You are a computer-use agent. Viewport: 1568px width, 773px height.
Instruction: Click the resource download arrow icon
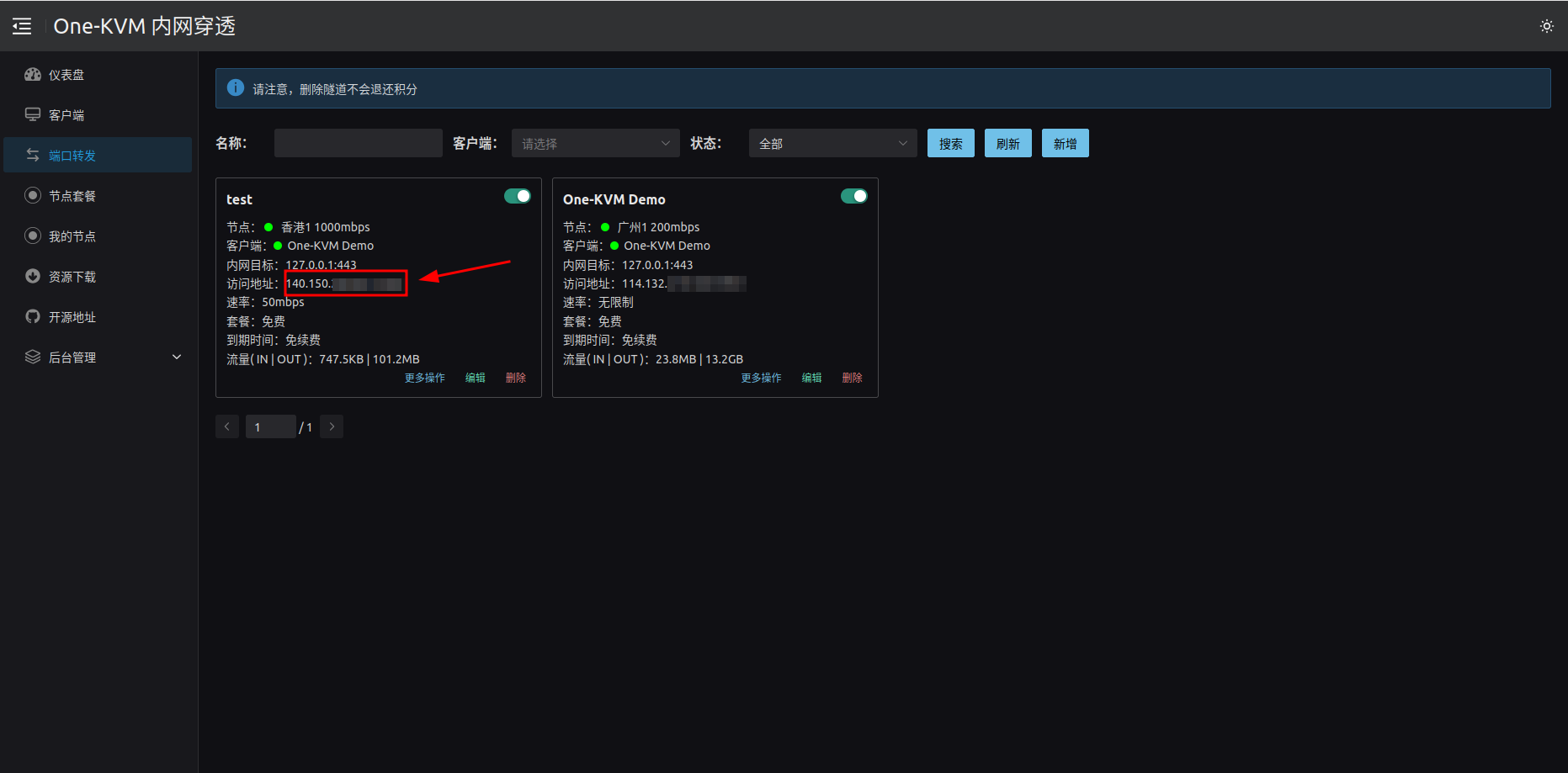pos(33,277)
